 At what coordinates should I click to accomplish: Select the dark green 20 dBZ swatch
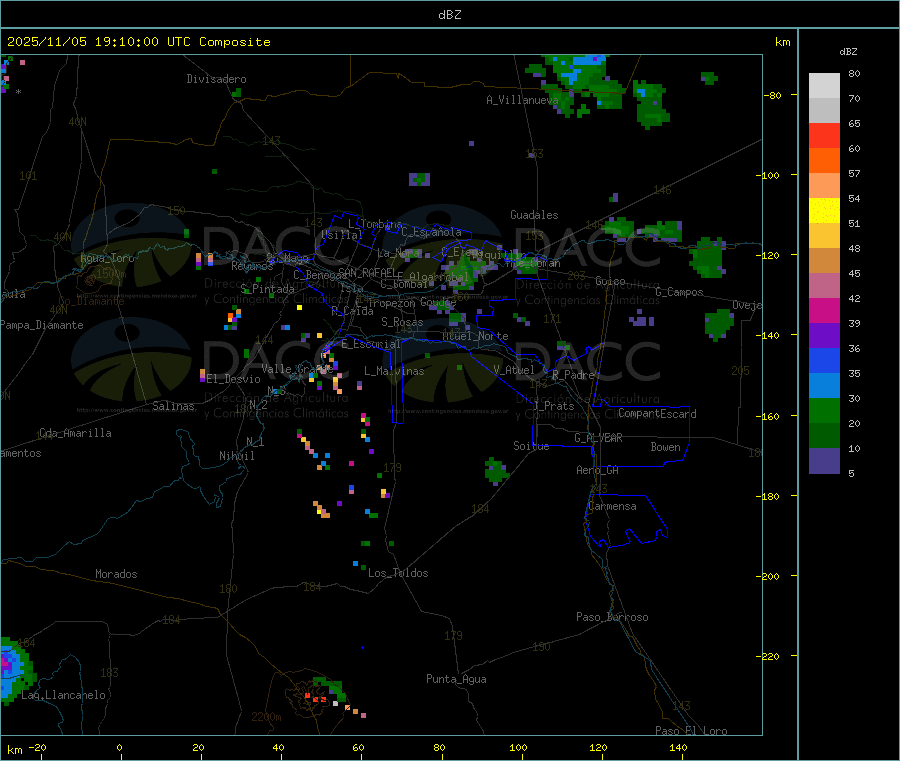(824, 435)
